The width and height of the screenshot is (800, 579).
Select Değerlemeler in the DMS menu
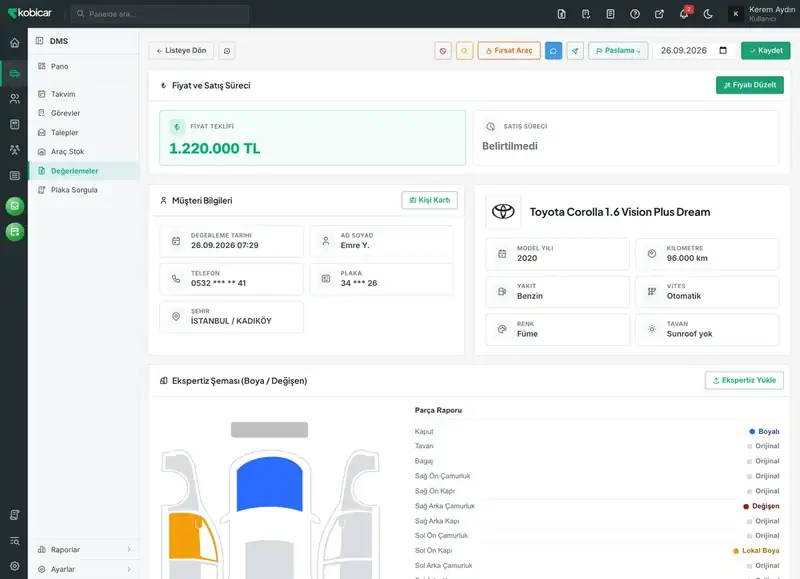click(x=84, y=171)
